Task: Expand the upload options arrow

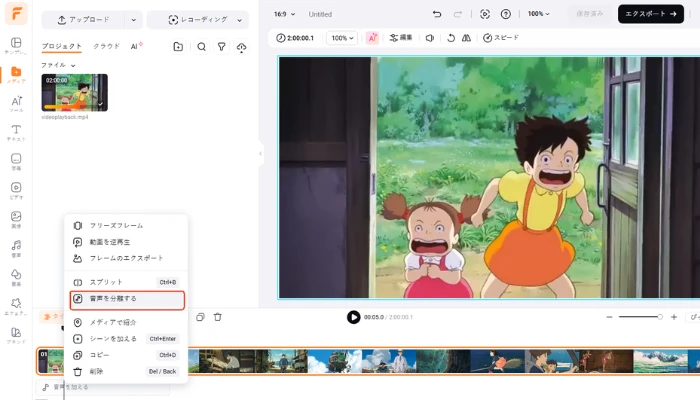Action: tap(133, 20)
